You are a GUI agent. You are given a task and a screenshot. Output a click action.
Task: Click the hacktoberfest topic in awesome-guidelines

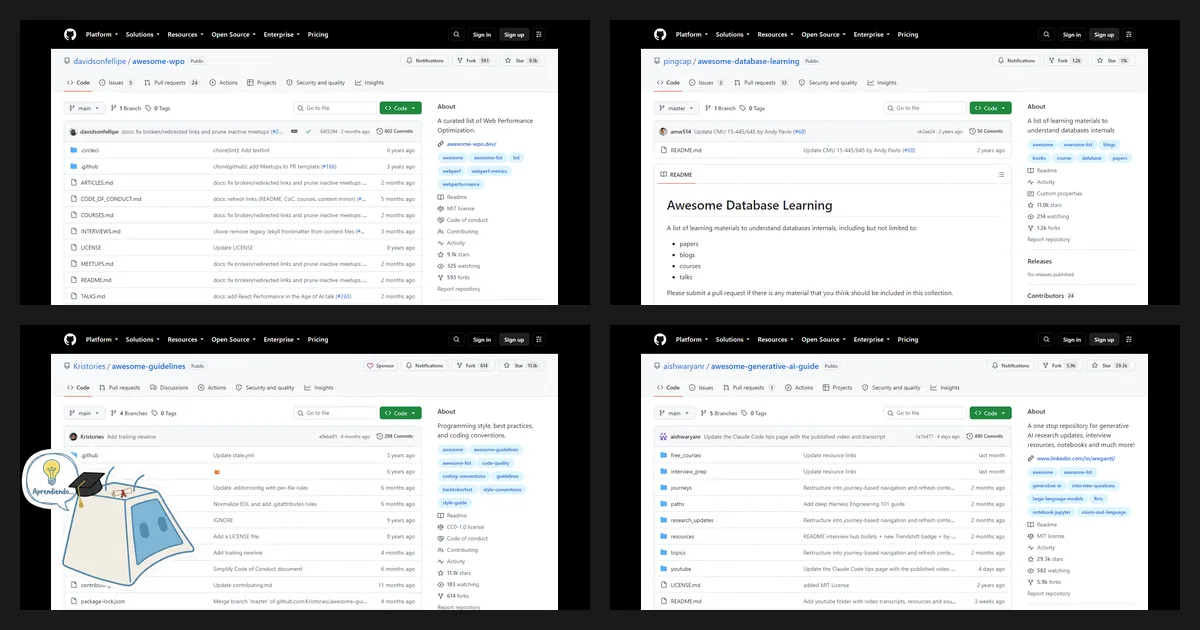(x=458, y=489)
